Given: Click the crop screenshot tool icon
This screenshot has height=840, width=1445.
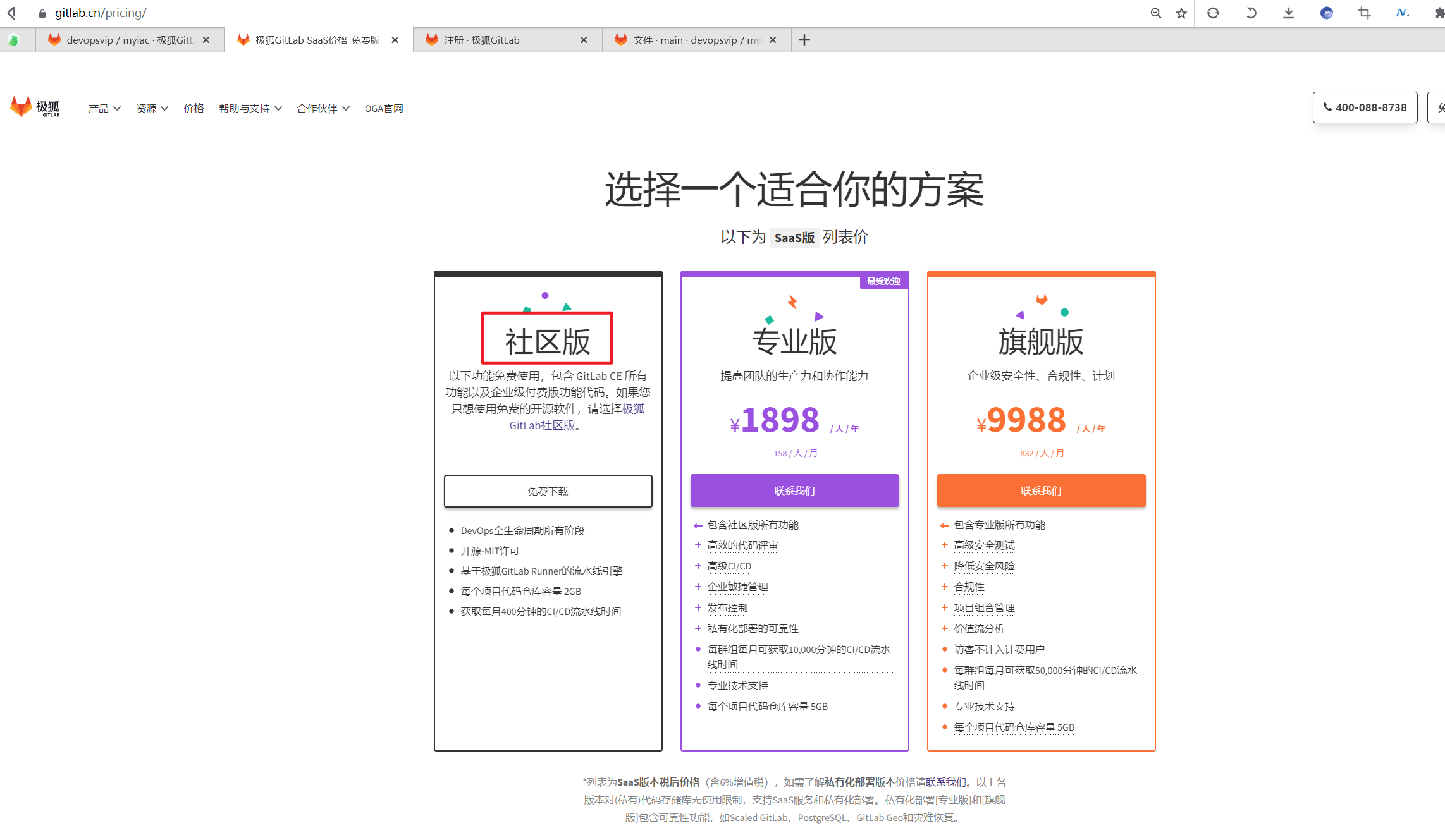Looking at the screenshot, I should point(1365,13).
